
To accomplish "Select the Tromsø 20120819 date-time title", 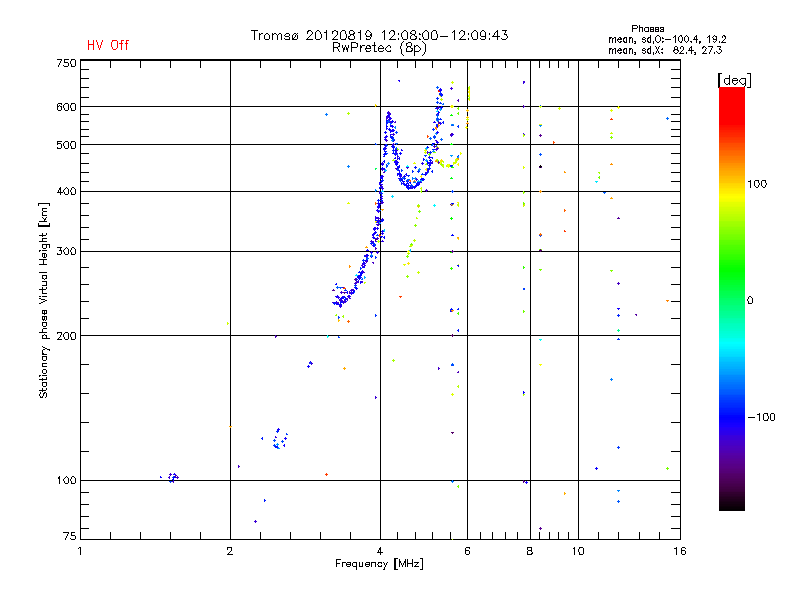I will point(380,35).
